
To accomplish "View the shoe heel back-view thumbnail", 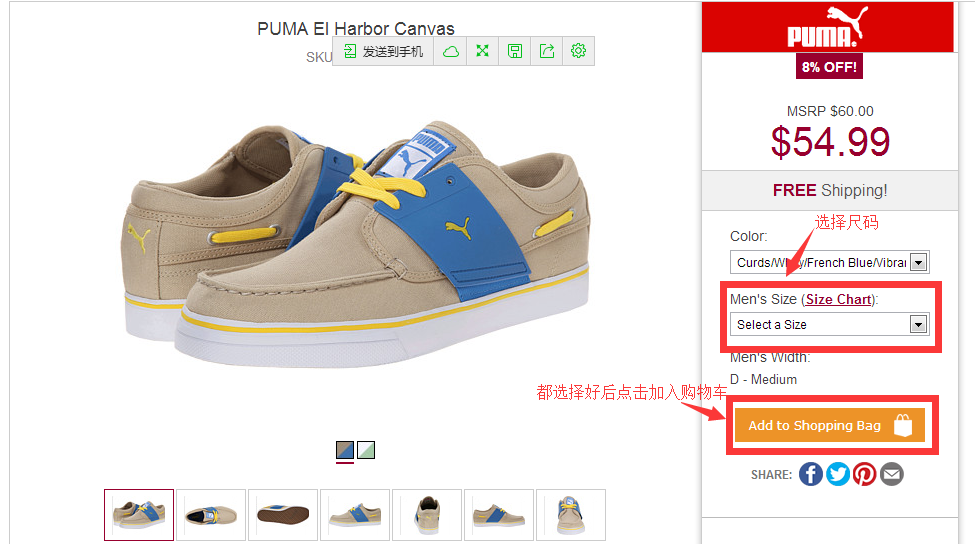I will coord(427,515).
